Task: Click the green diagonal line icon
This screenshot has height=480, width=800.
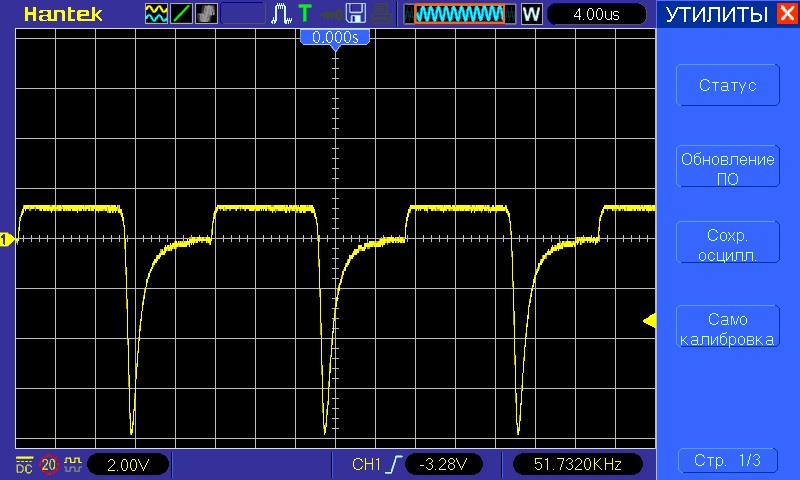Action: pyautogui.click(x=182, y=14)
